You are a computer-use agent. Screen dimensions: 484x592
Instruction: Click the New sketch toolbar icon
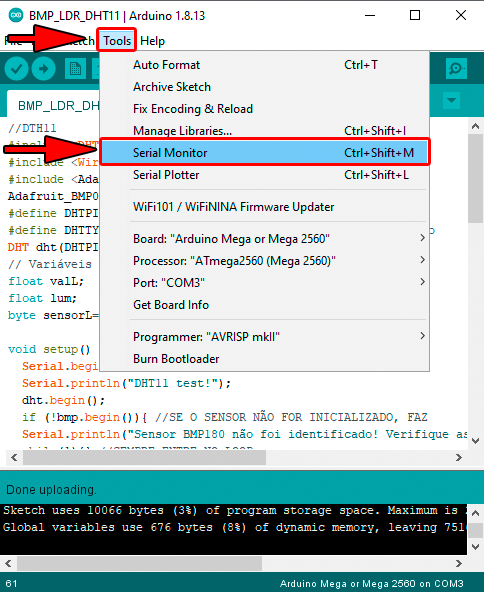point(75,69)
